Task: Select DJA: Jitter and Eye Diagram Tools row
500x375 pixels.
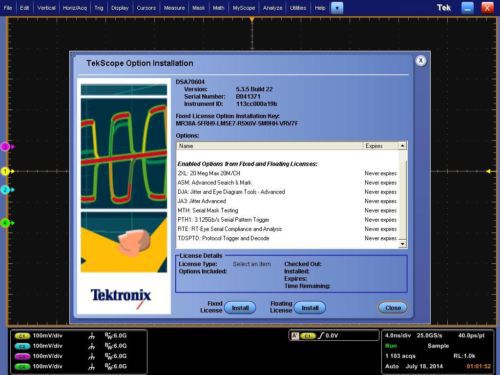Action: [287, 192]
